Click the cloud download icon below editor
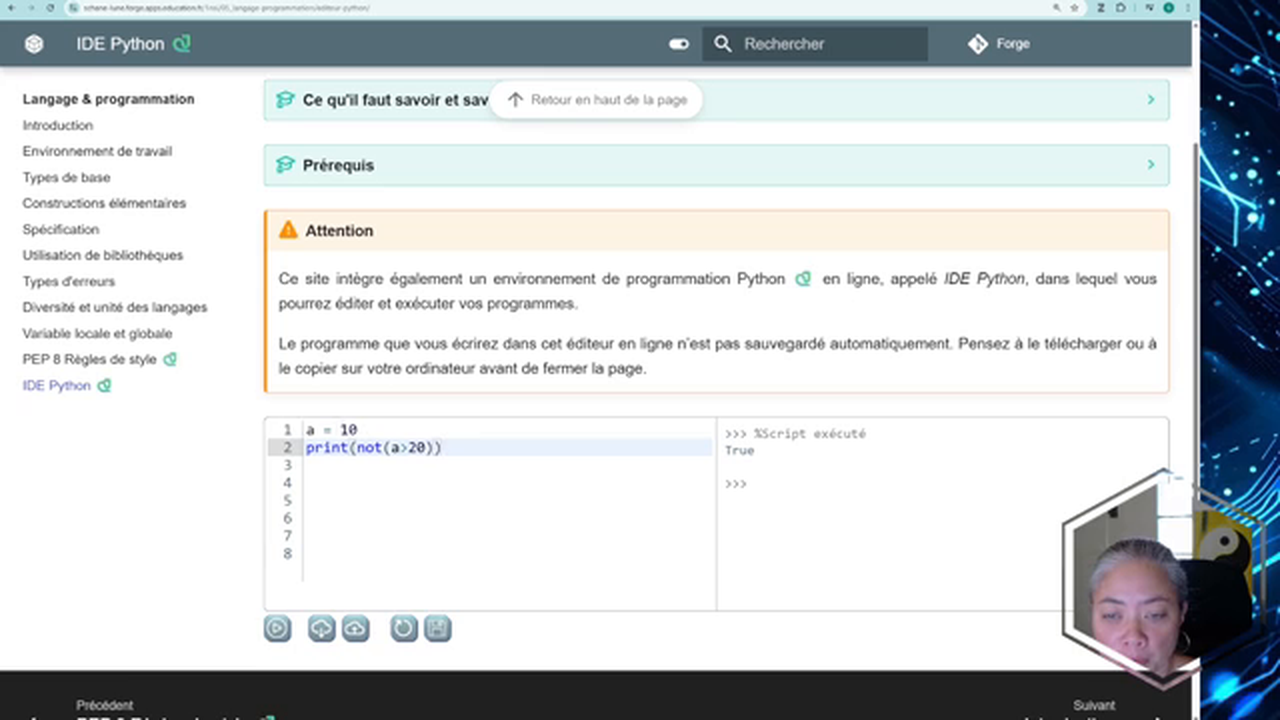 (x=321, y=628)
